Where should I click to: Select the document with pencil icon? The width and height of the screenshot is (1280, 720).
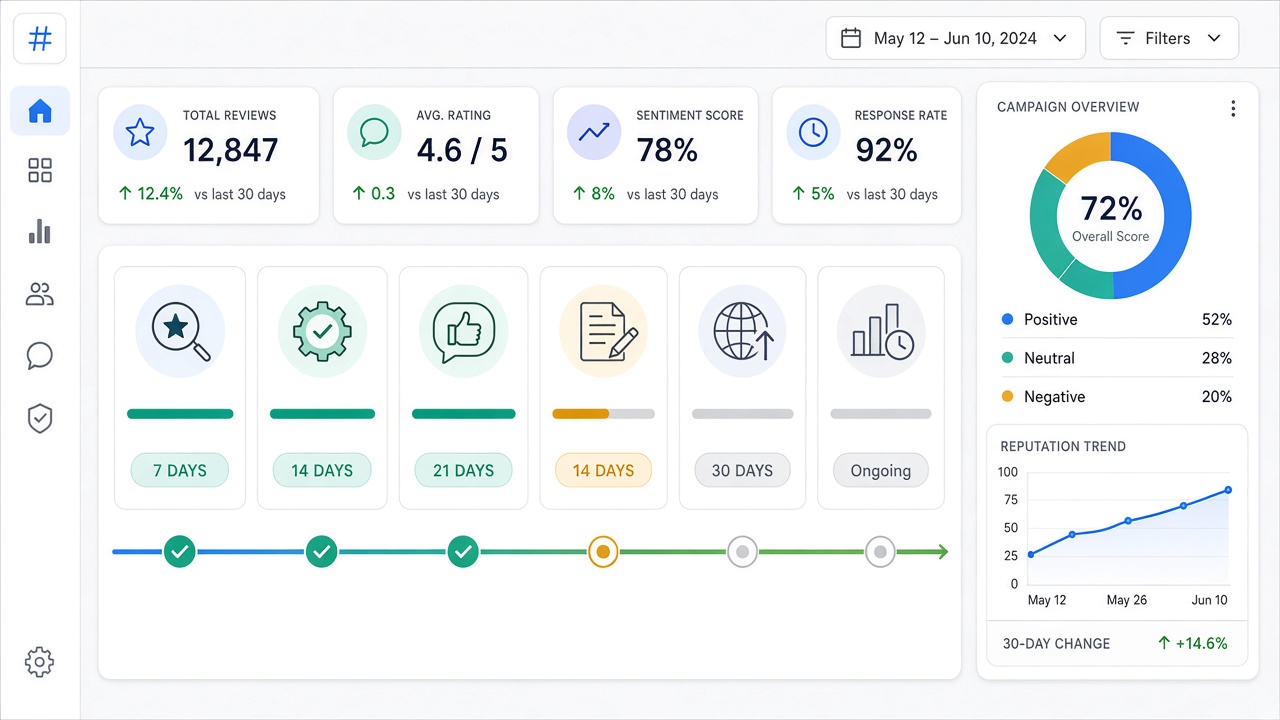tap(603, 330)
